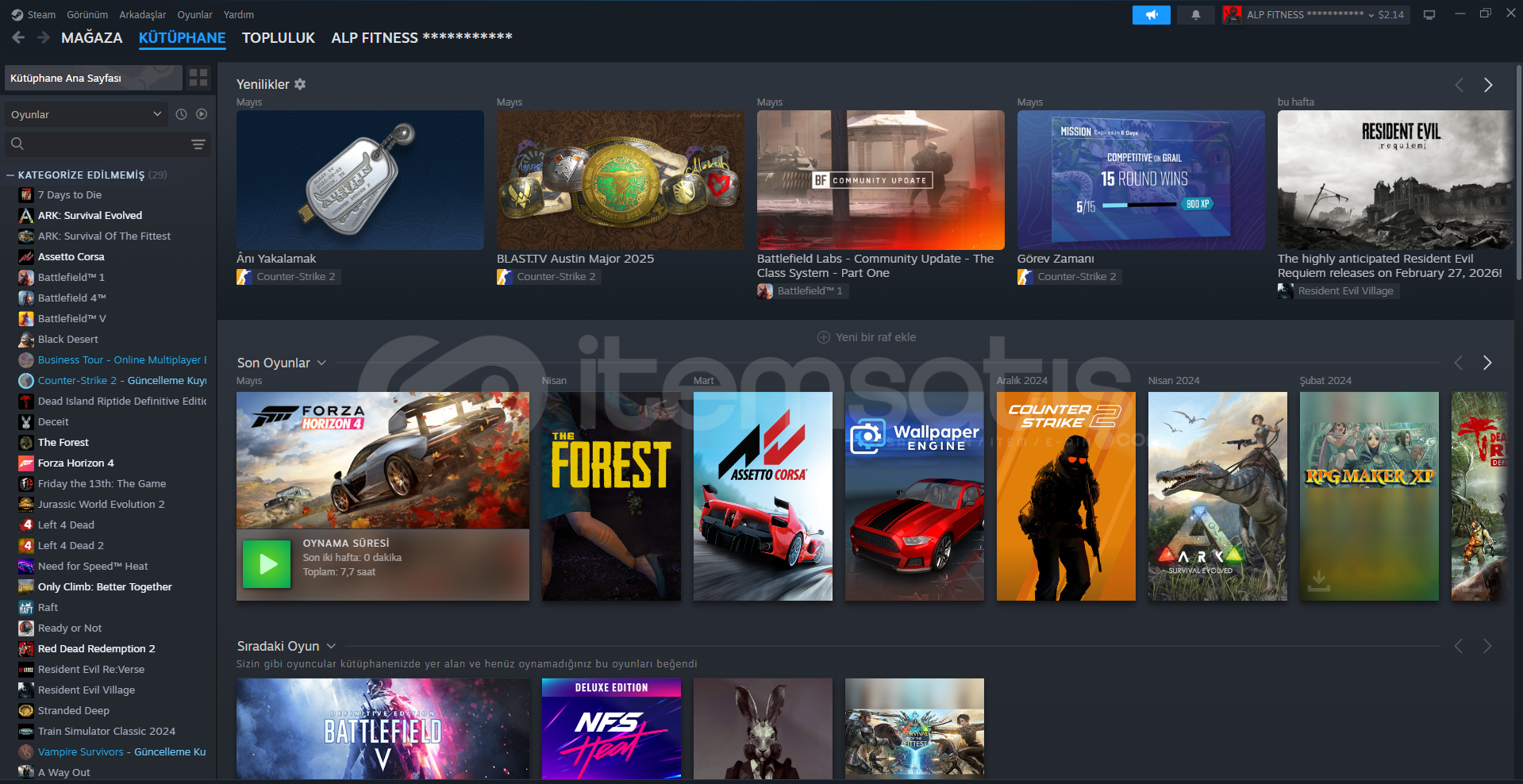This screenshot has width=1523, height=784.
Task: Go to next Son Oyunlar page arrow
Action: (1487, 363)
